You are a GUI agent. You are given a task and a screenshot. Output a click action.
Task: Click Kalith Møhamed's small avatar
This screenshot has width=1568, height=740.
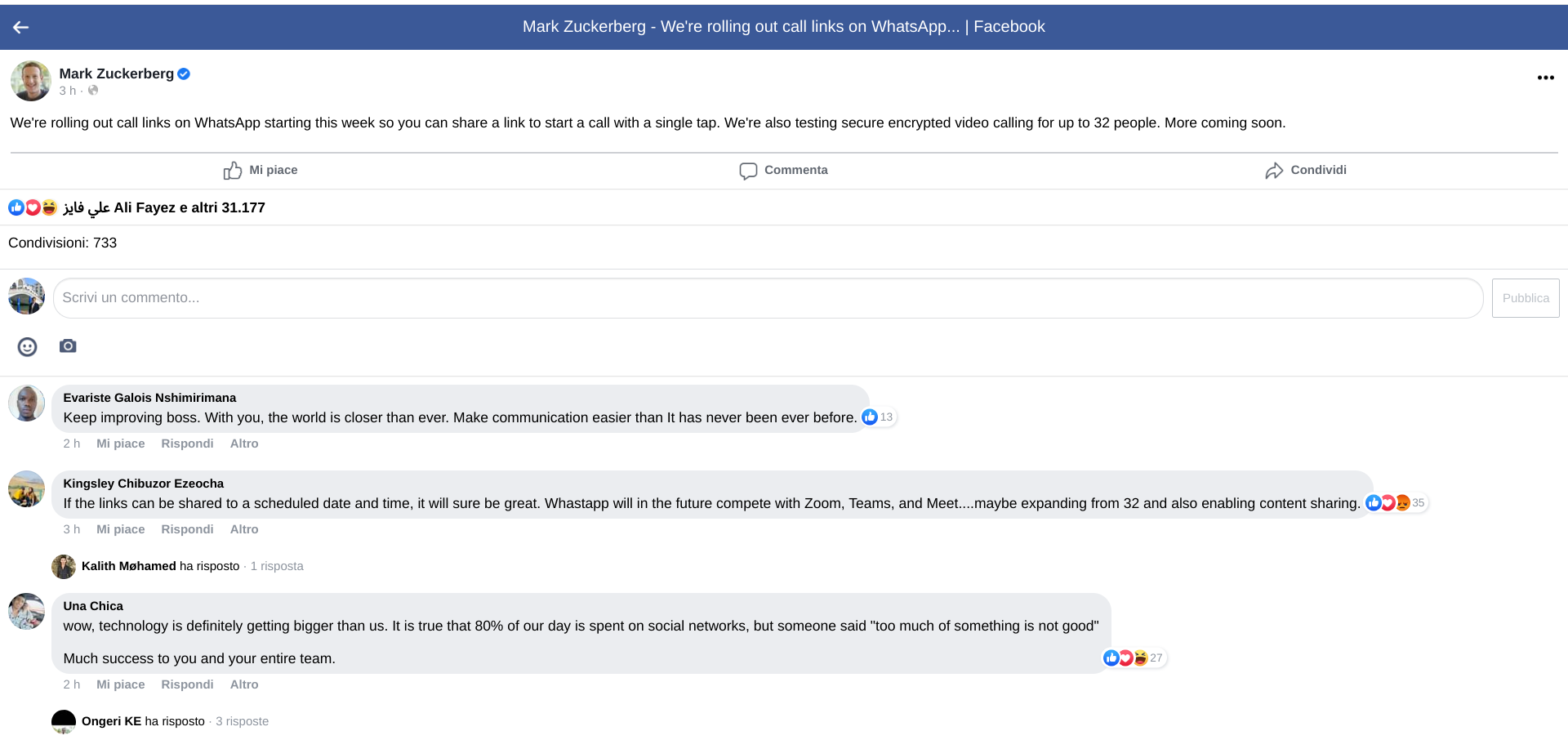[x=64, y=566]
